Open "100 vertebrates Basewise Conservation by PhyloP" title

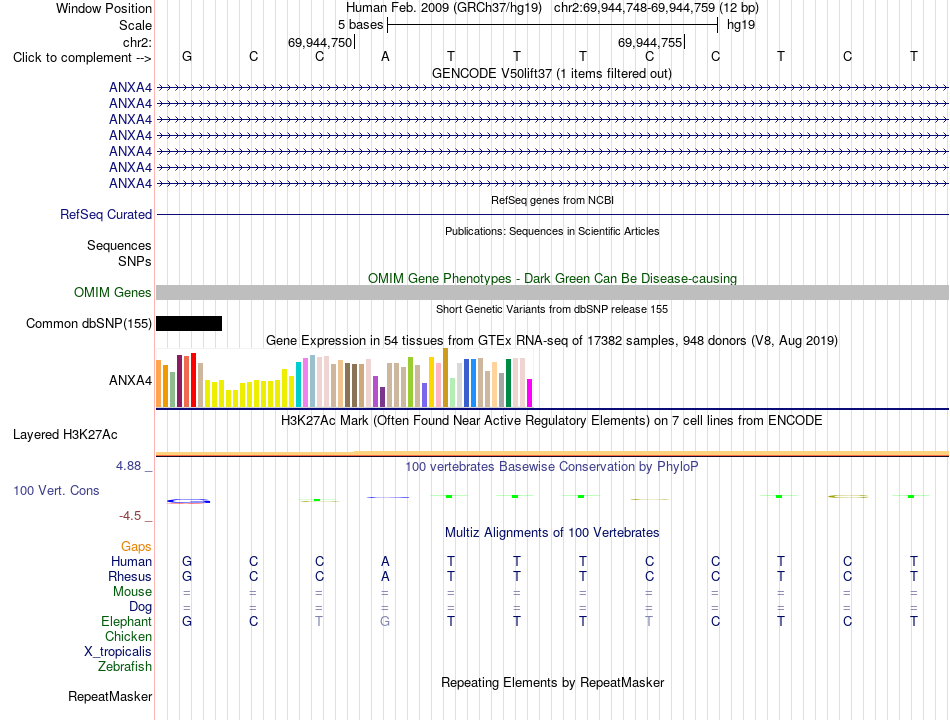coord(551,467)
